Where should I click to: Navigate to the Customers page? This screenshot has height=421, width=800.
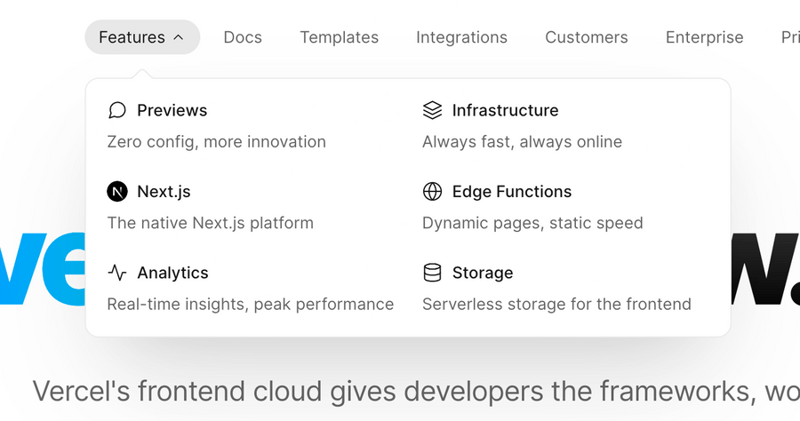pos(586,37)
